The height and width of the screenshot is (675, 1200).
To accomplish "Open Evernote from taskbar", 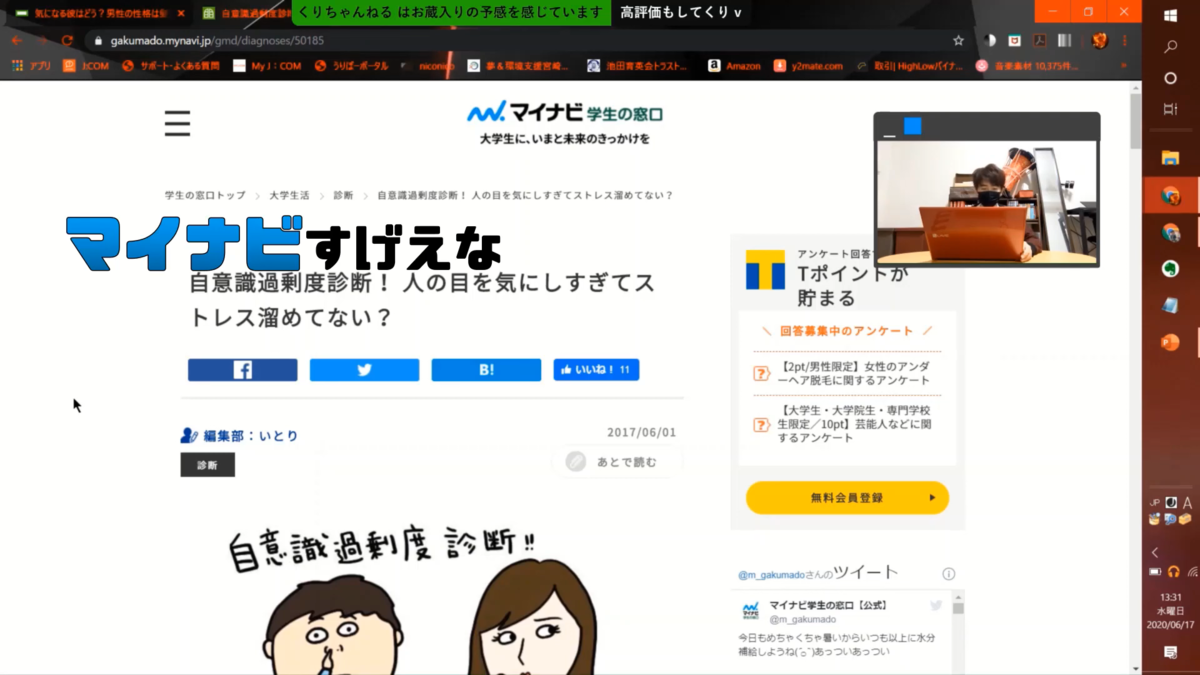I will [x=1170, y=269].
